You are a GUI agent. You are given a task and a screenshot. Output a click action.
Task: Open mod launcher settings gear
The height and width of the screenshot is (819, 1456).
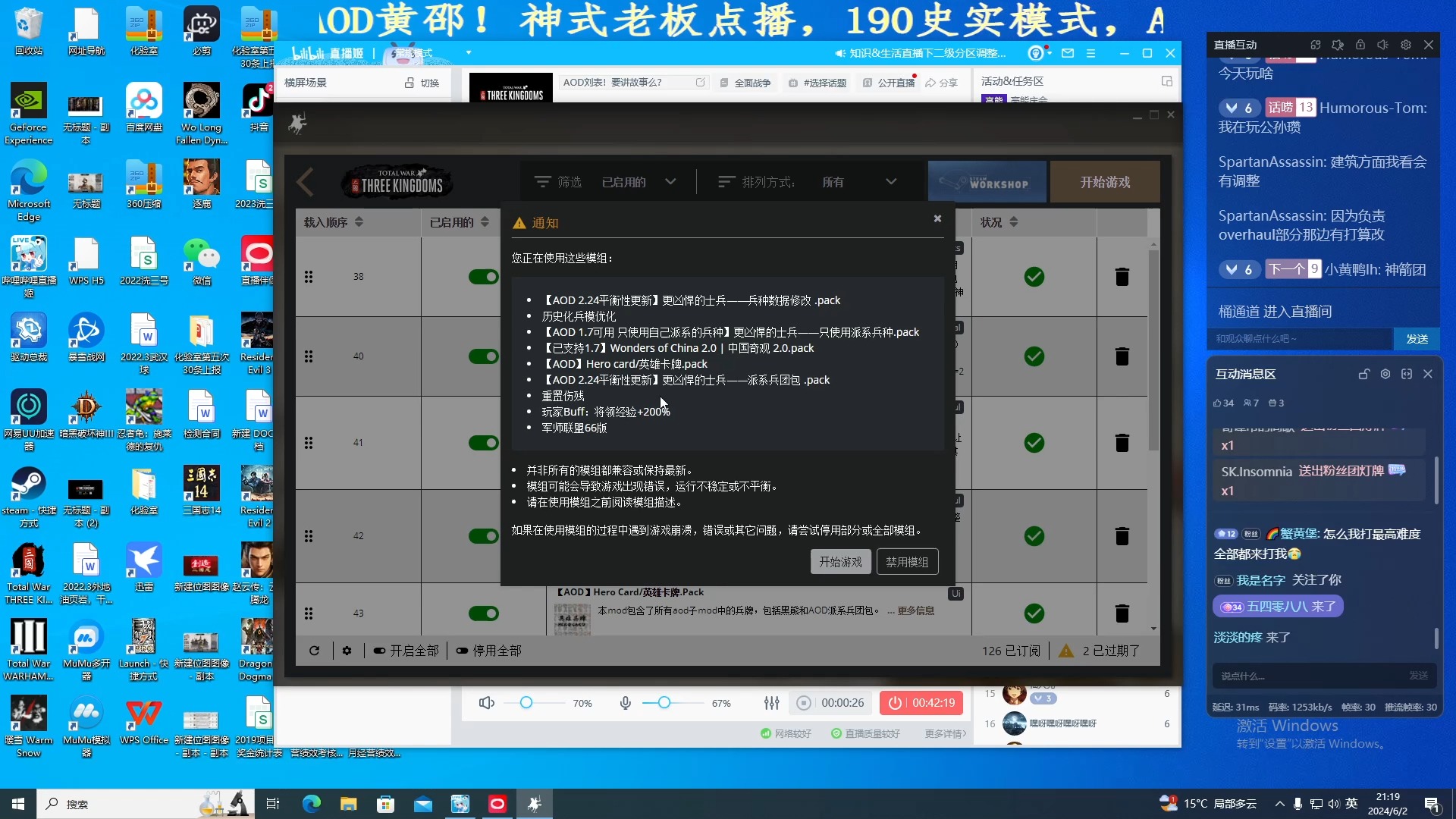[x=347, y=651]
